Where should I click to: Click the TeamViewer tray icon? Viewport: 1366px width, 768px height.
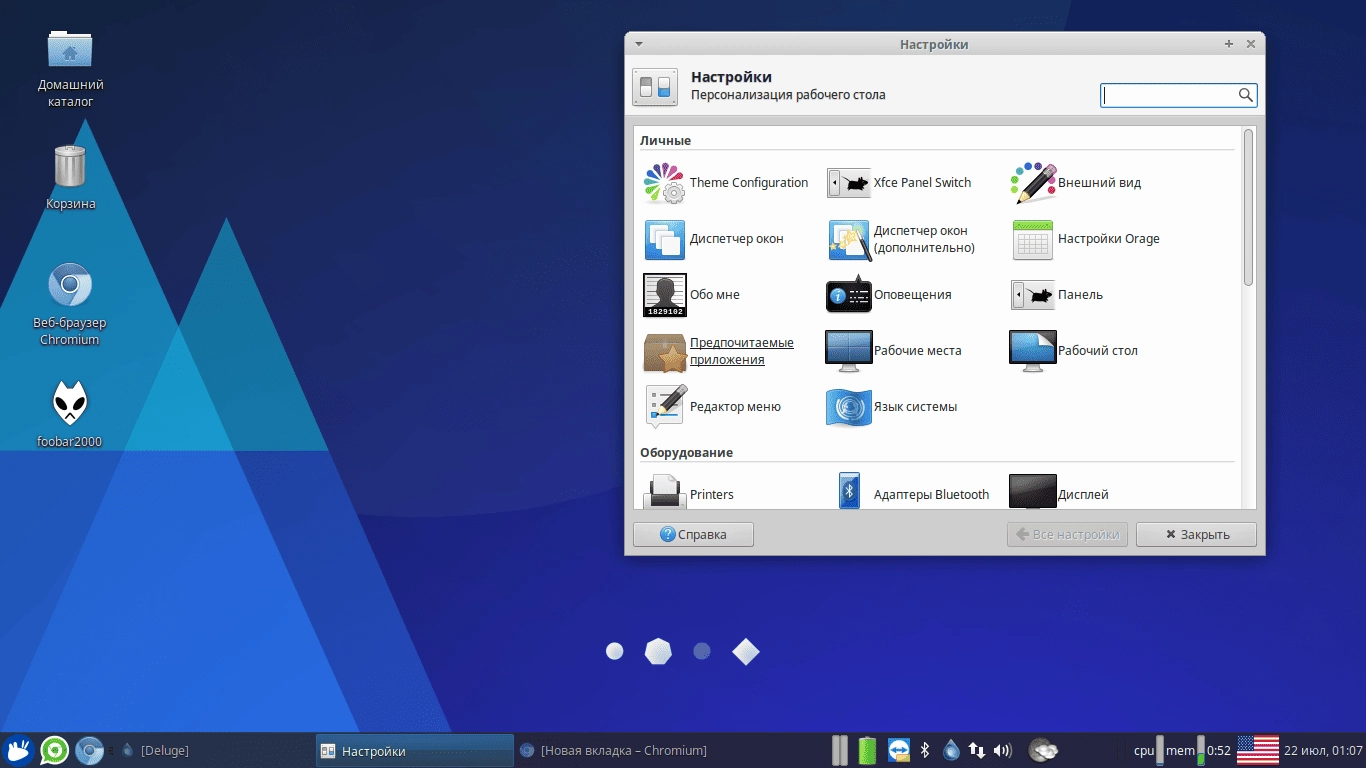(x=898, y=750)
